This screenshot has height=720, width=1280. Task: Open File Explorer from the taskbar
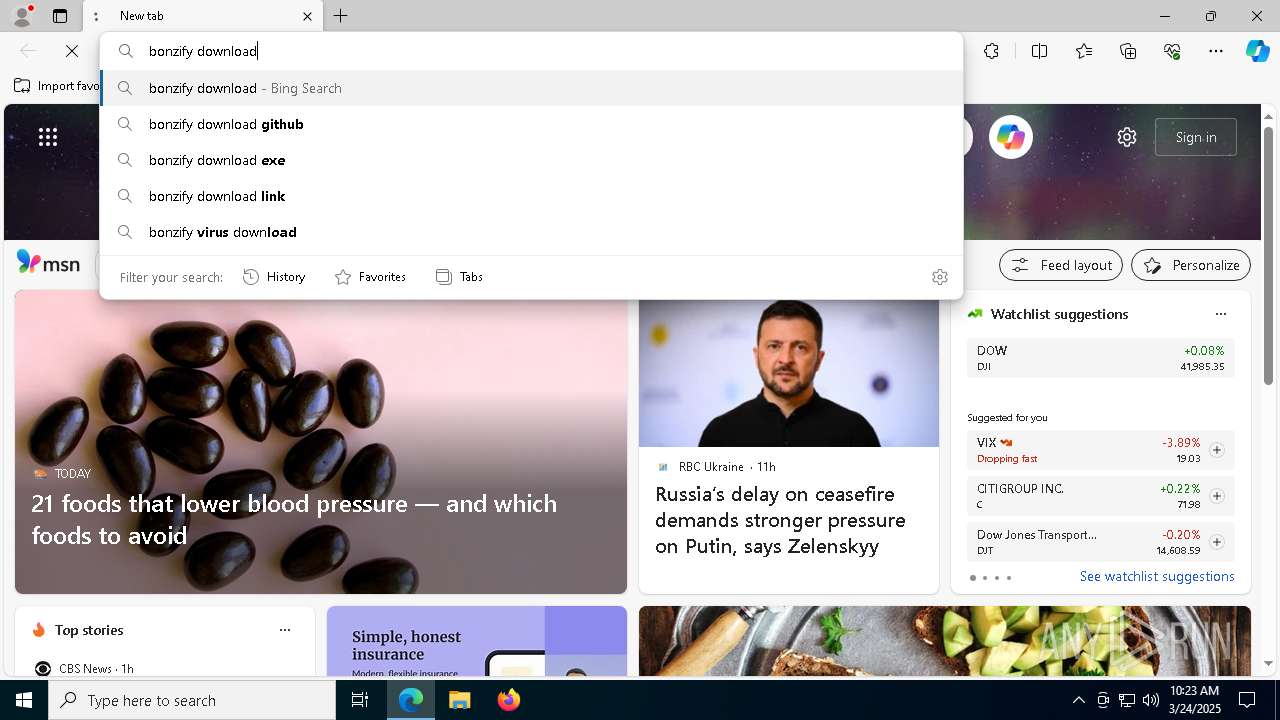pos(459,700)
